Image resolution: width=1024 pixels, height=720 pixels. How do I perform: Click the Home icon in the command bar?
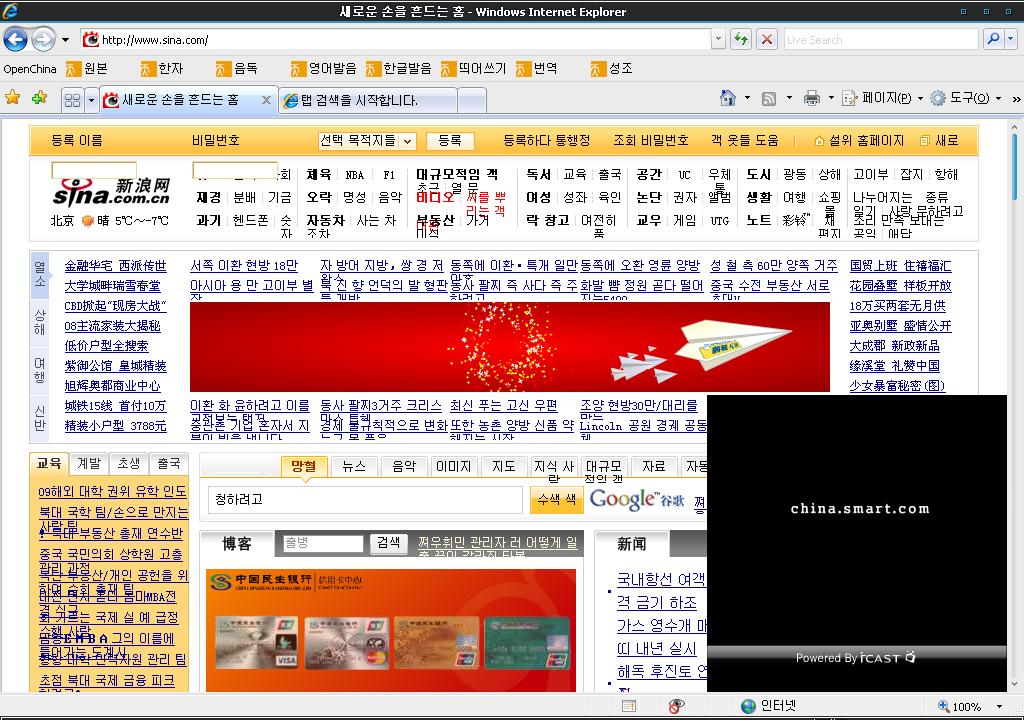[x=728, y=98]
